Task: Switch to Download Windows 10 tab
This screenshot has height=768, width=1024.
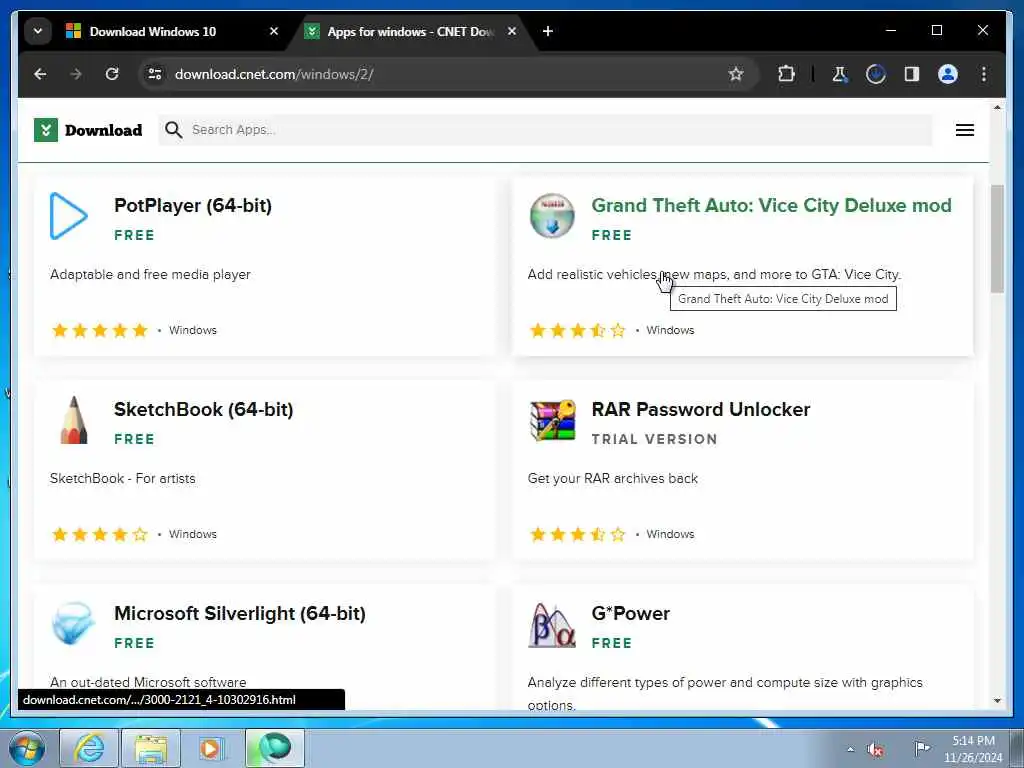Action: [153, 31]
